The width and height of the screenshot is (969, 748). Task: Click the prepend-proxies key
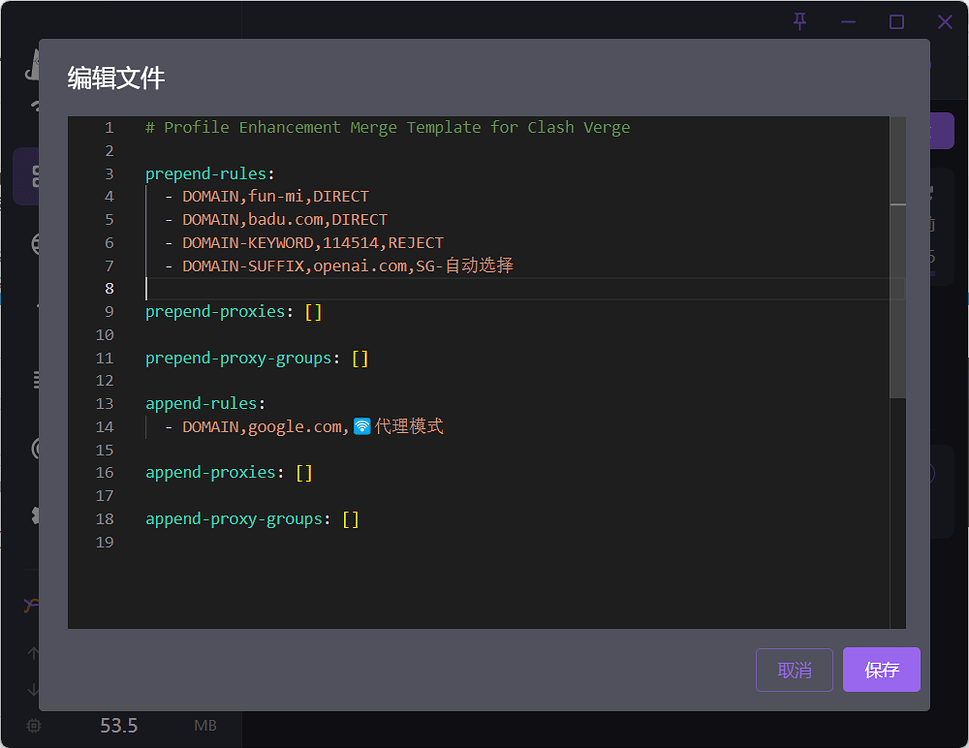tap(215, 312)
